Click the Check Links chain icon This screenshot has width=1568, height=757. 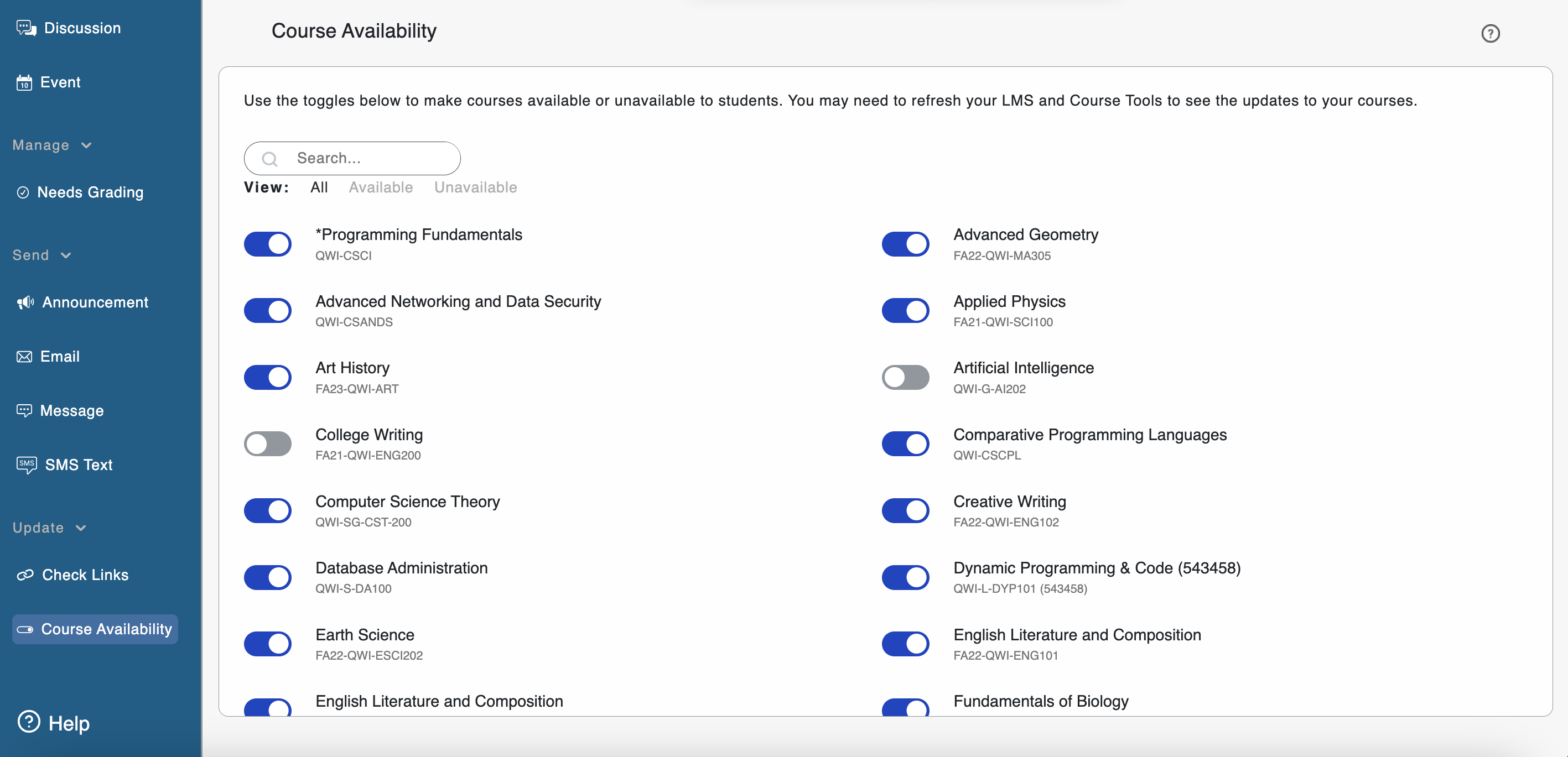pos(25,575)
